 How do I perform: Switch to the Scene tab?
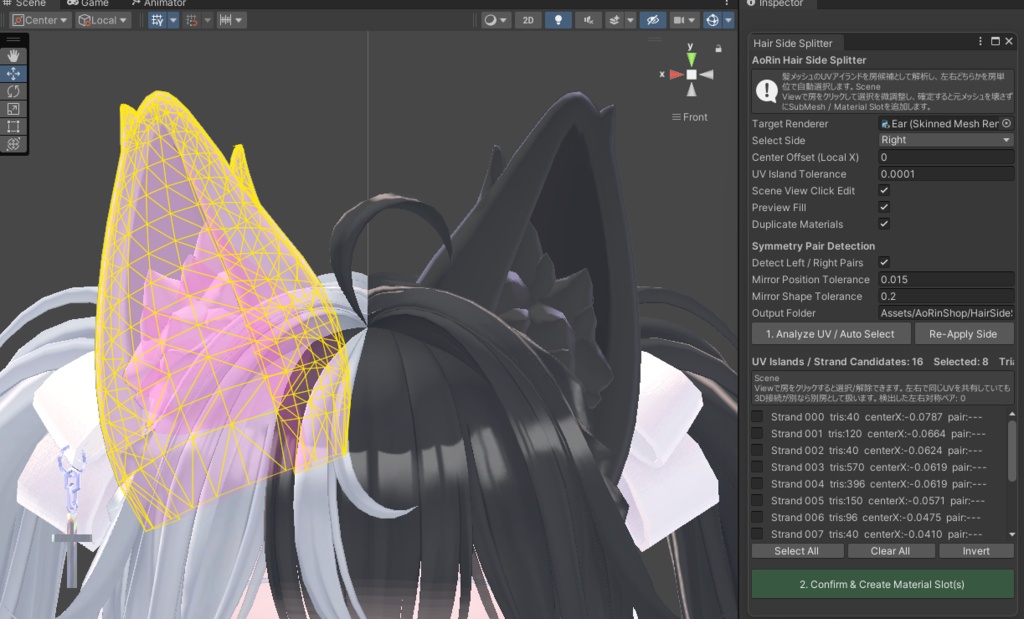coord(25,3)
